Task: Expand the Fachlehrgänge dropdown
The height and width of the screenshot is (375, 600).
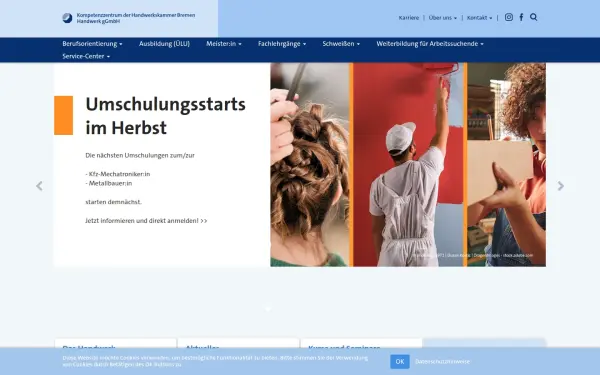Action: [x=282, y=44]
